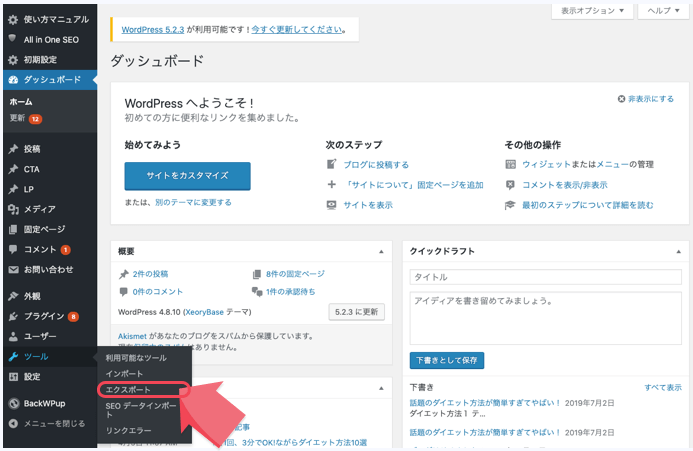Open 更新 with 12 badge
The image size is (693, 451).
pyautogui.click(x=26, y=118)
